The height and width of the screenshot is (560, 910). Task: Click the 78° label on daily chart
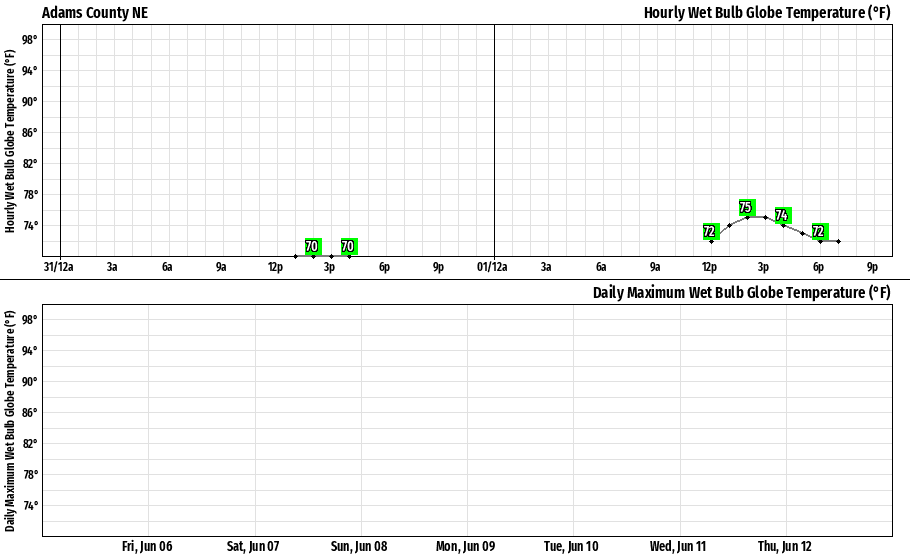[30, 474]
